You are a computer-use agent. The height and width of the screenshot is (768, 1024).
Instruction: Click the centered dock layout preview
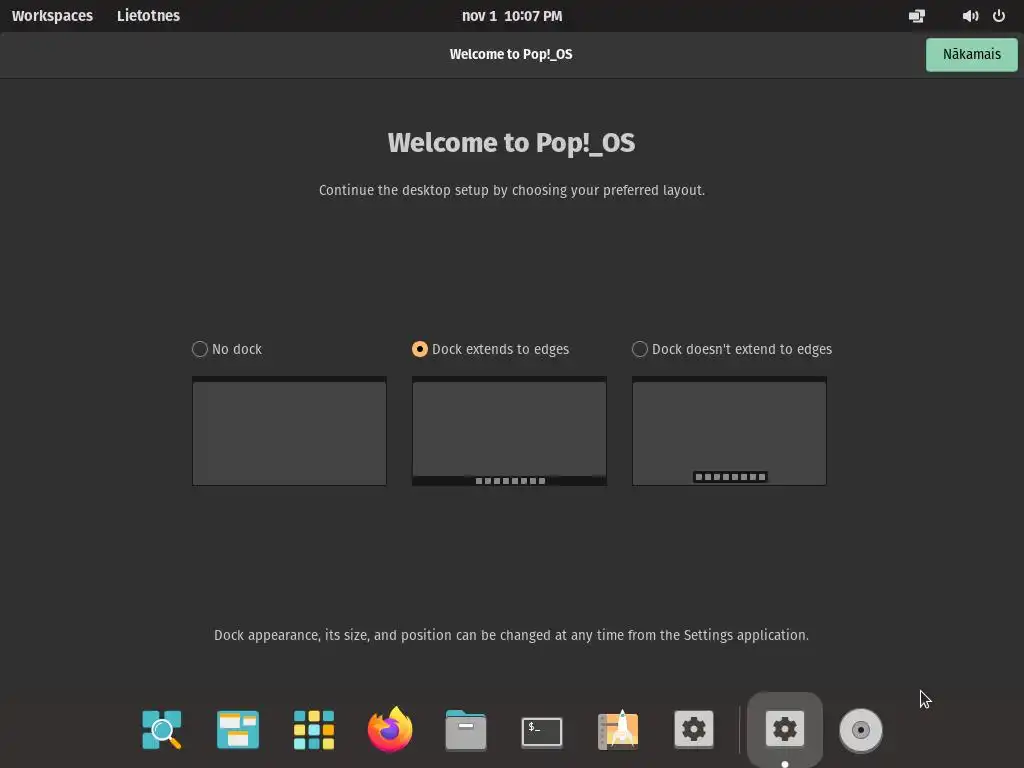[729, 431]
